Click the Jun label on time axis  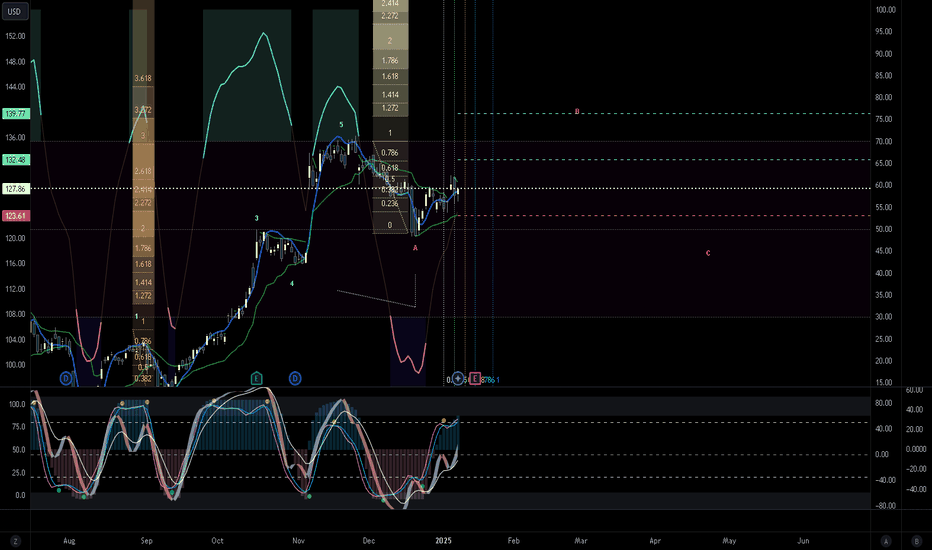click(x=803, y=541)
